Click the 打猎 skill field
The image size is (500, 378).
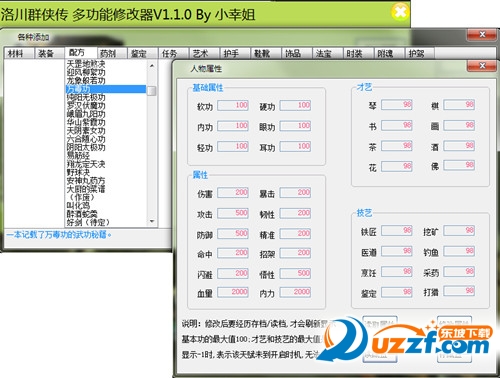[459, 292]
